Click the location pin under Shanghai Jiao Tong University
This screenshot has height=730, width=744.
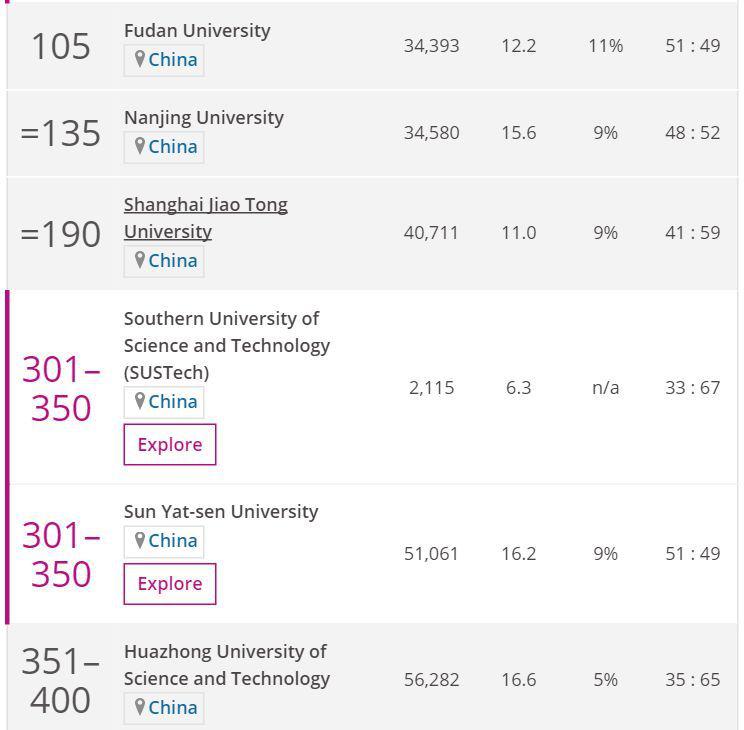point(140,260)
